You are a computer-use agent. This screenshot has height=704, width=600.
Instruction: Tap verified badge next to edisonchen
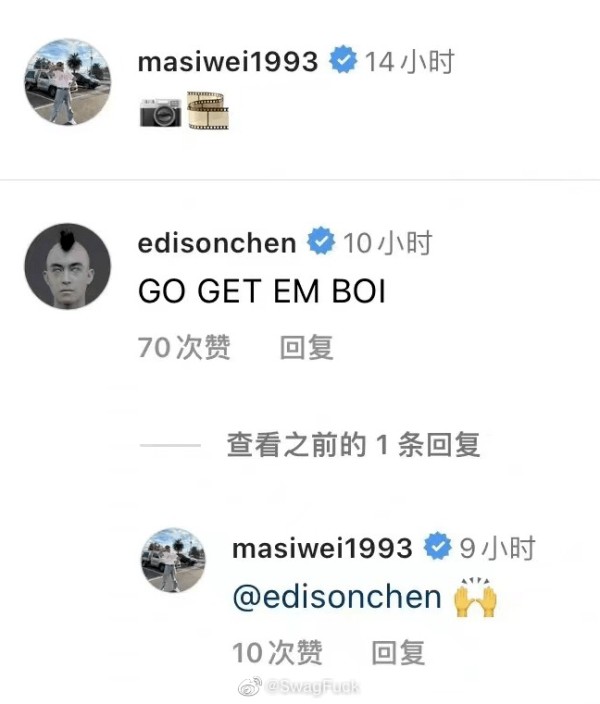click(321, 241)
